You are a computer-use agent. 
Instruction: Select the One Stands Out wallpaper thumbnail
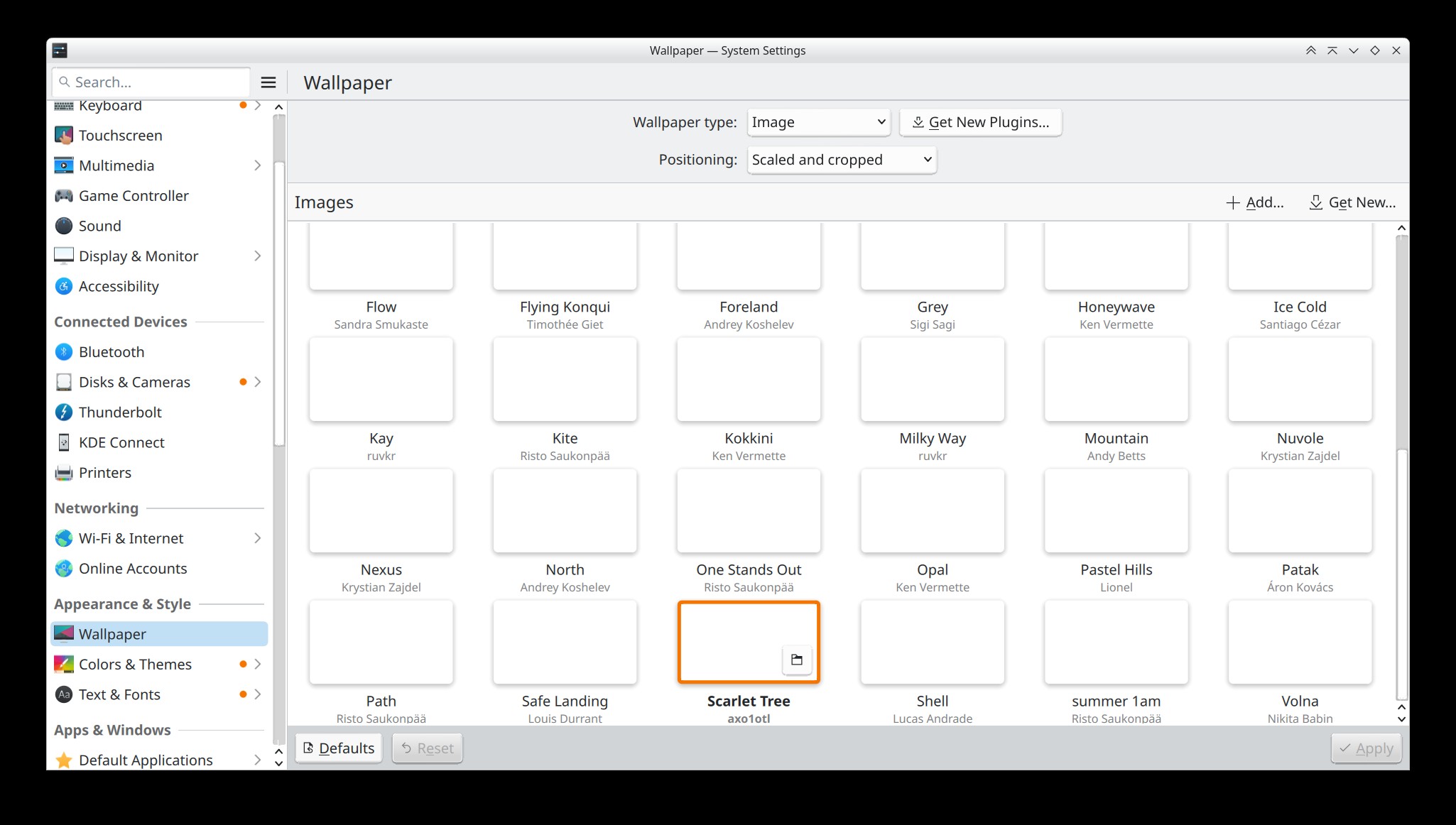pyautogui.click(x=749, y=510)
